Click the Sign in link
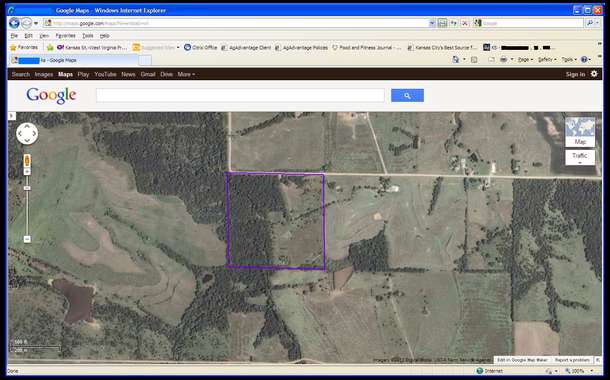This screenshot has height=380, width=610. tap(575, 74)
